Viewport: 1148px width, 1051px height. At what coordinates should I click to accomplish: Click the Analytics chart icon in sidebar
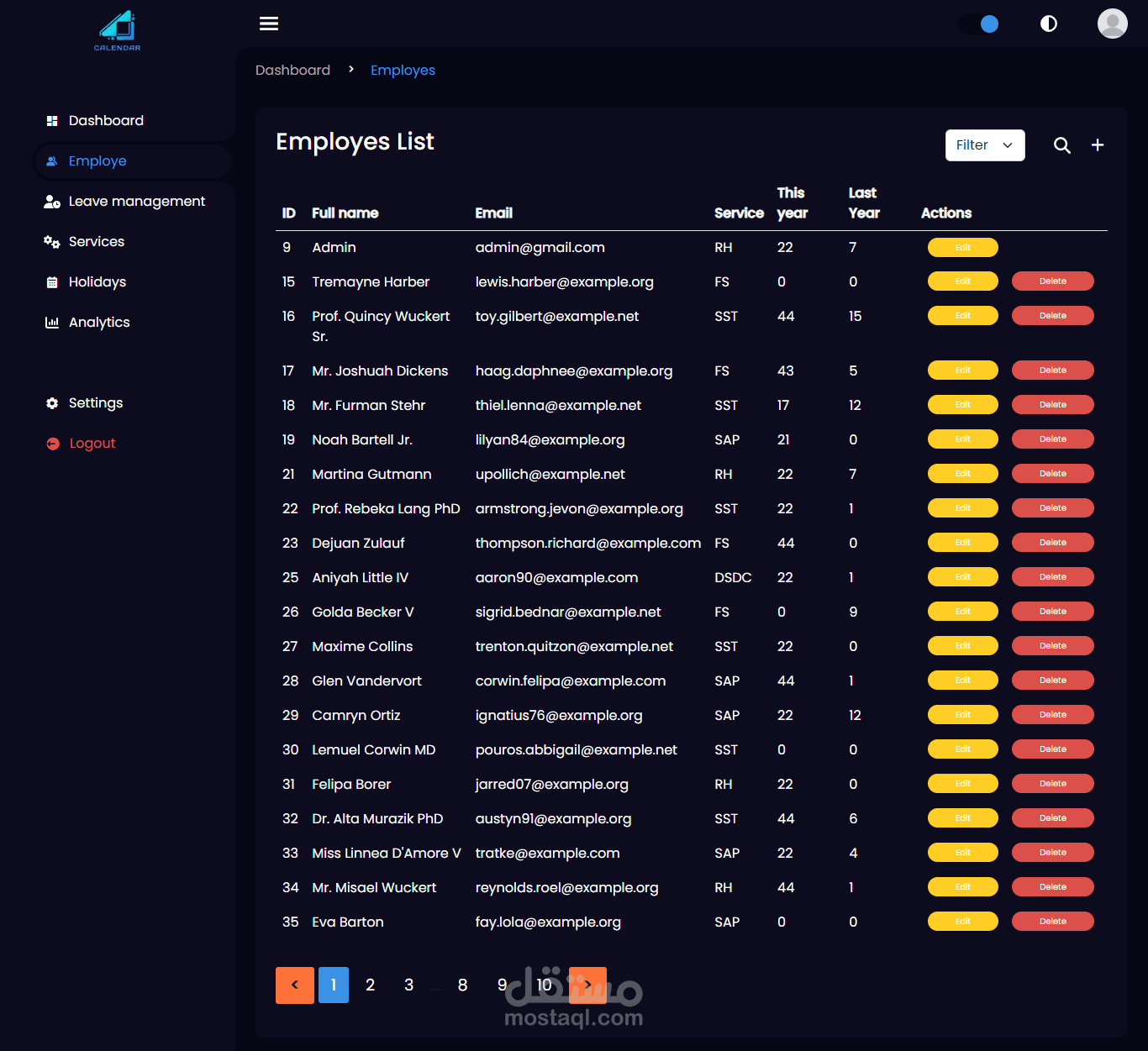[52, 323]
